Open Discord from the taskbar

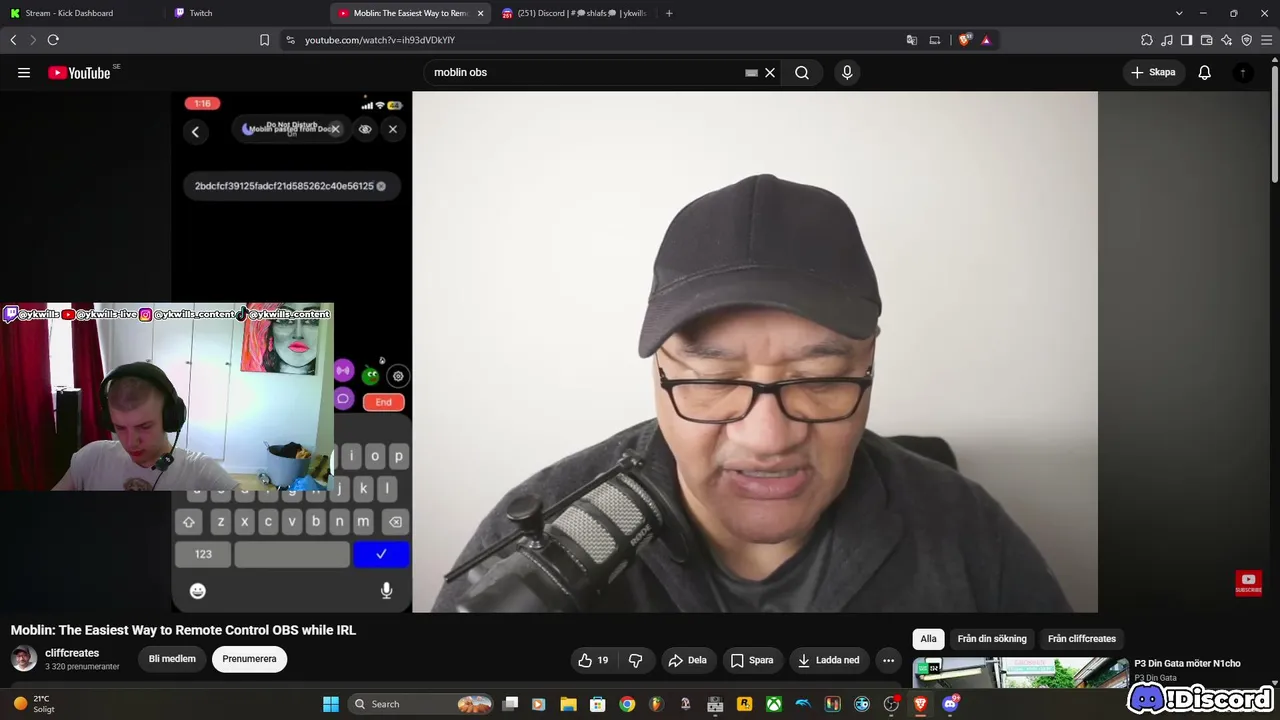pos(950,704)
